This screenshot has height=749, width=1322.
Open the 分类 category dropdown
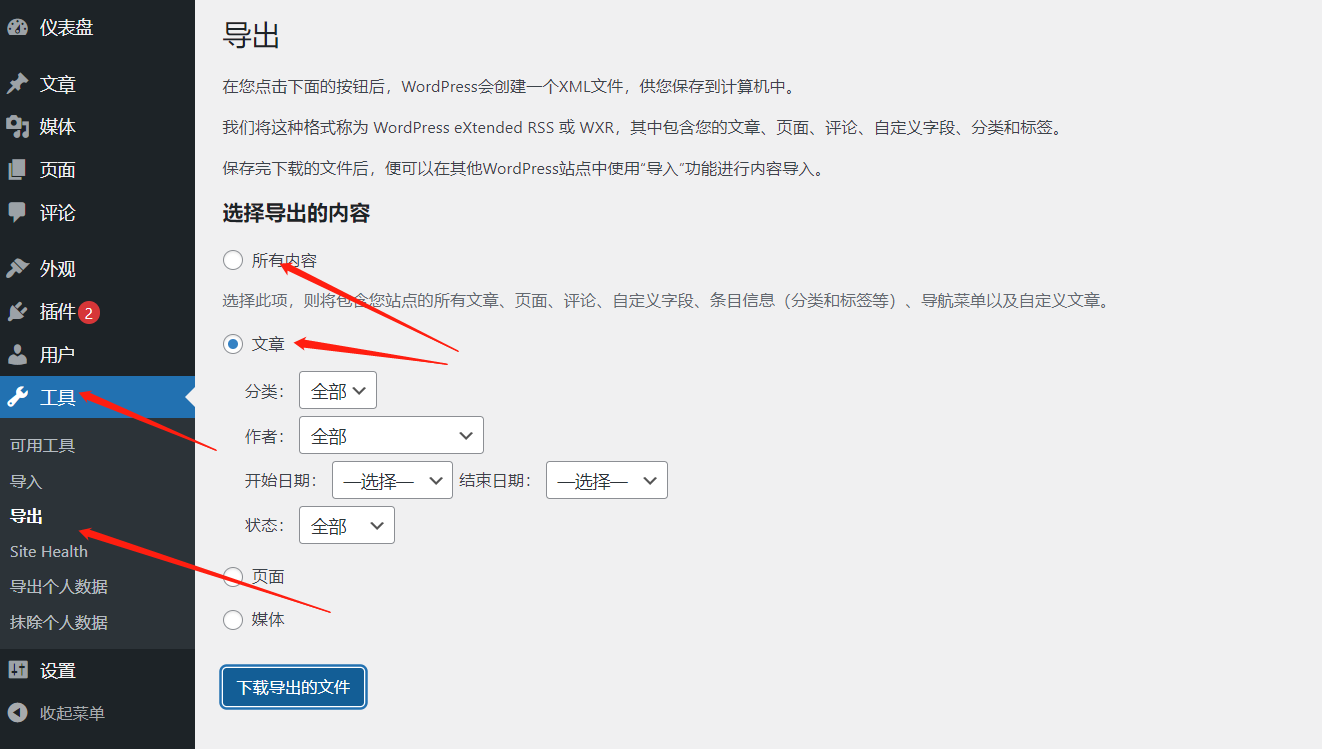338,391
